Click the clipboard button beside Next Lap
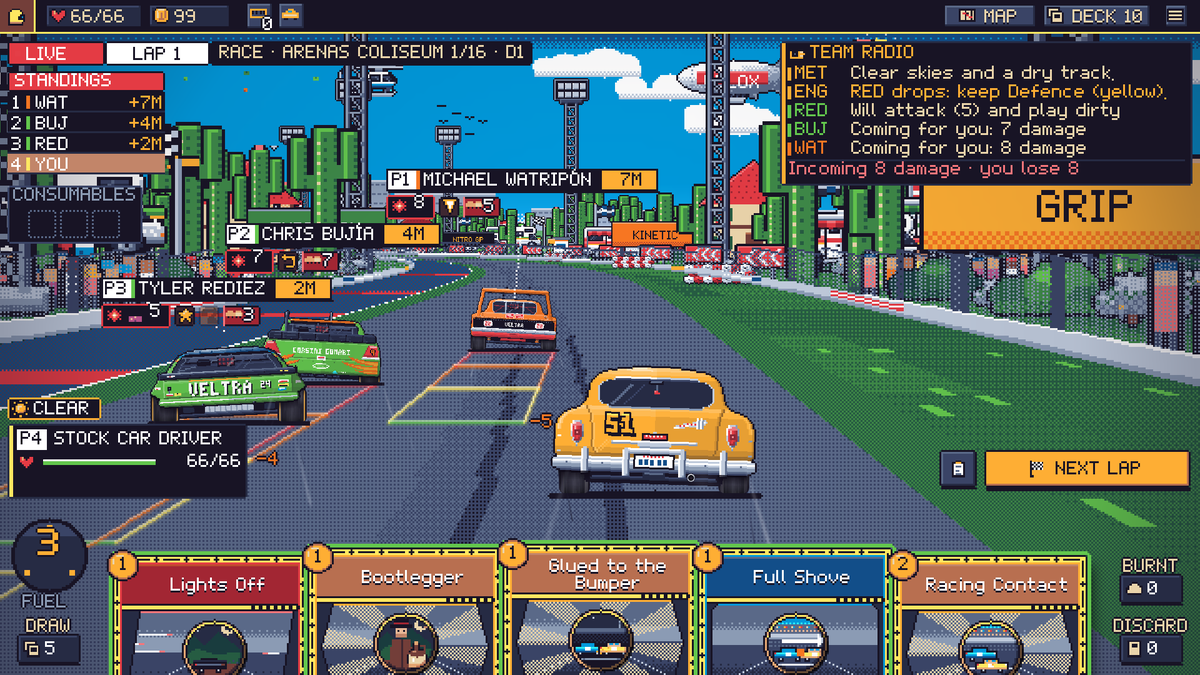This screenshot has width=1200, height=675. [x=958, y=468]
